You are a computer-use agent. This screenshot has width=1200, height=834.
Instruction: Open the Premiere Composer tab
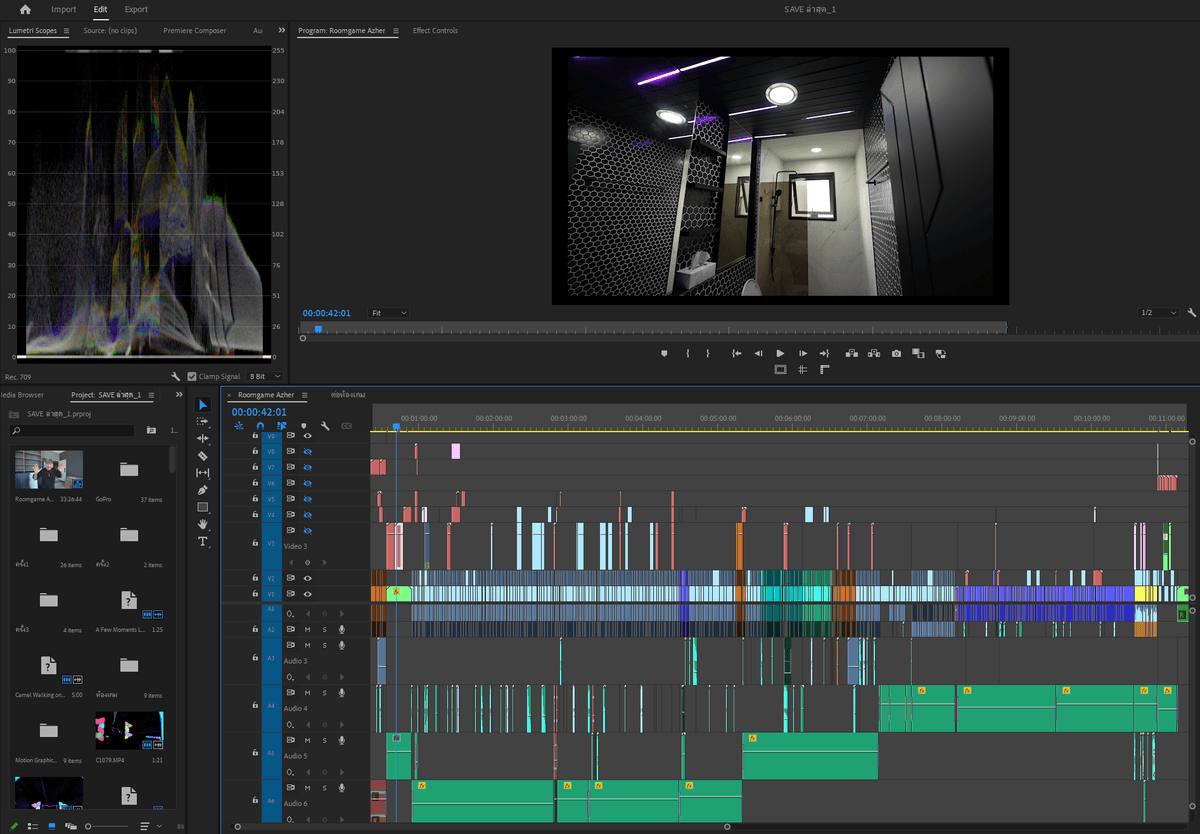coord(195,31)
